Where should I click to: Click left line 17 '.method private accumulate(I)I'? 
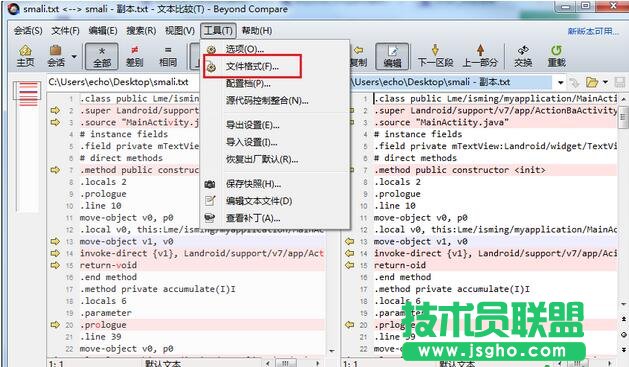157,289
